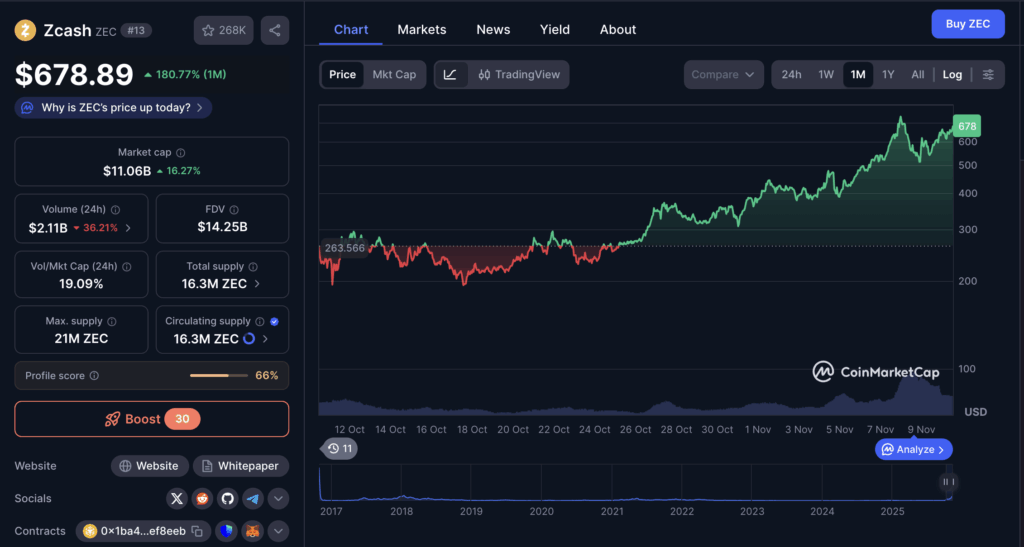The width and height of the screenshot is (1024, 547).
Task: Open 'Why is ZEC's price up today?'
Action: [x=113, y=108]
